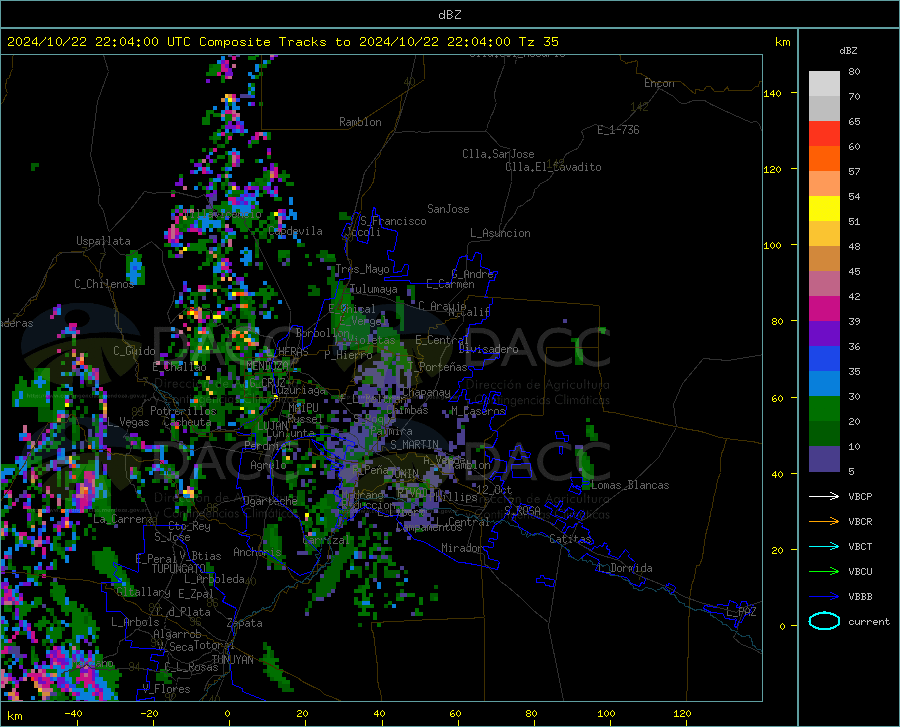Click the Catitas label
900x727 pixels.
(x=570, y=539)
